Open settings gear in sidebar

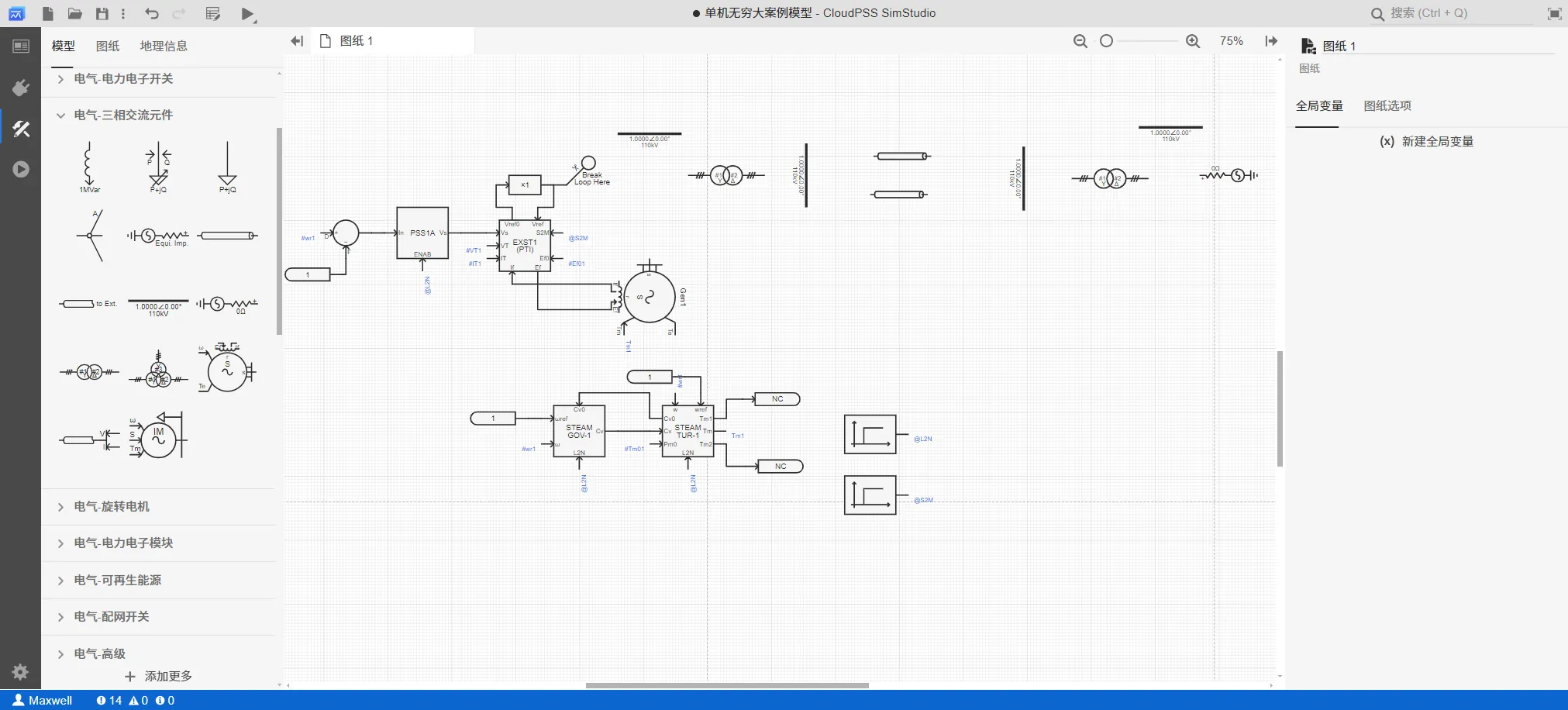point(21,672)
